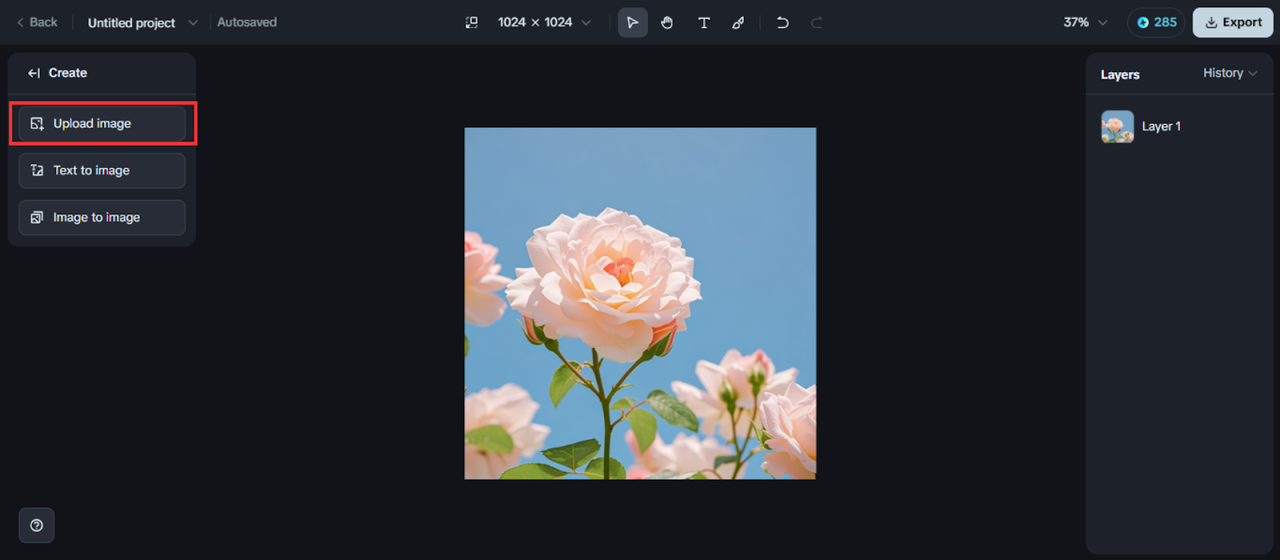
Task: Choose Image to image option
Action: pyautogui.click(x=102, y=217)
